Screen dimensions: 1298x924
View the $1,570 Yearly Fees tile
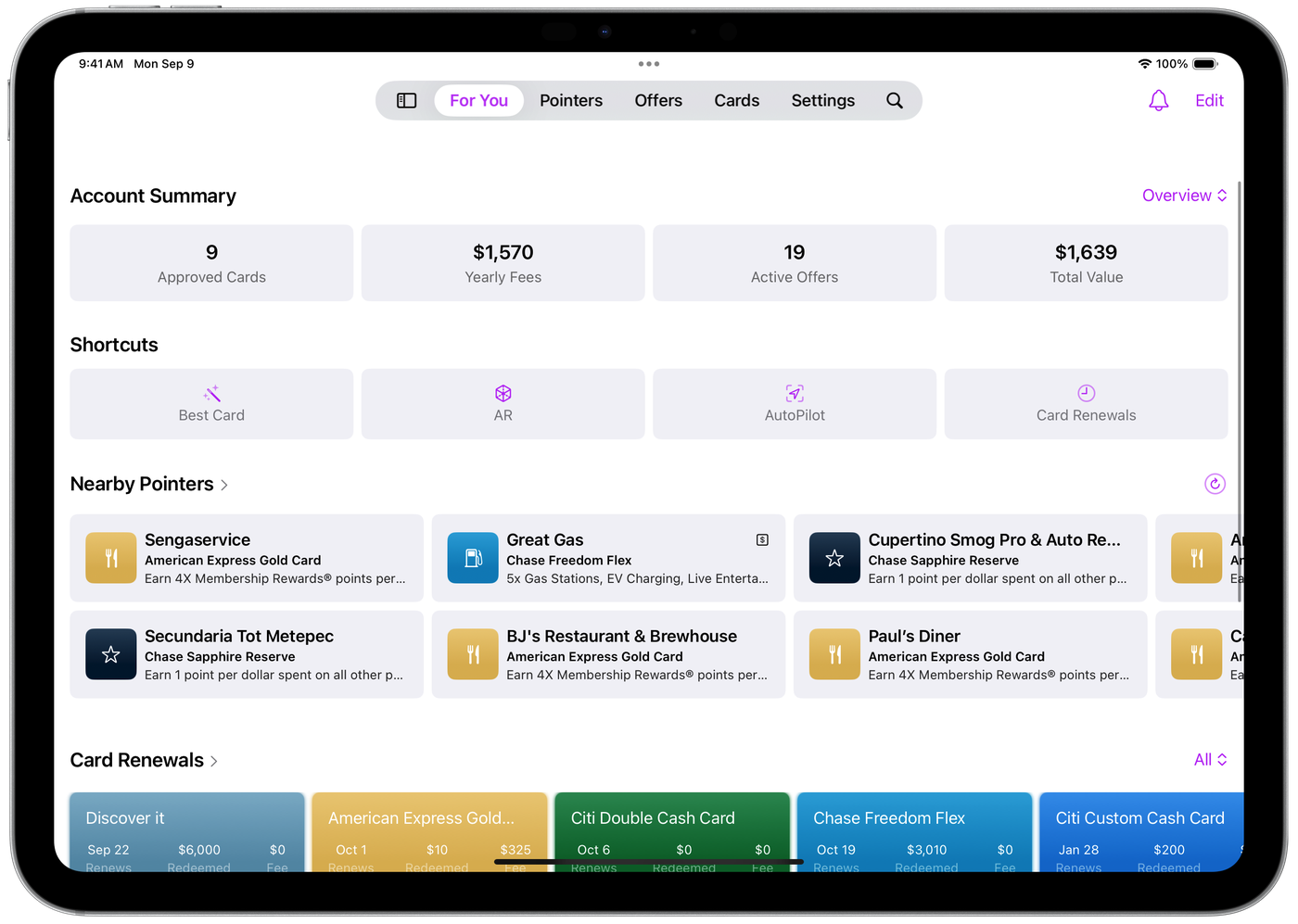tap(503, 263)
